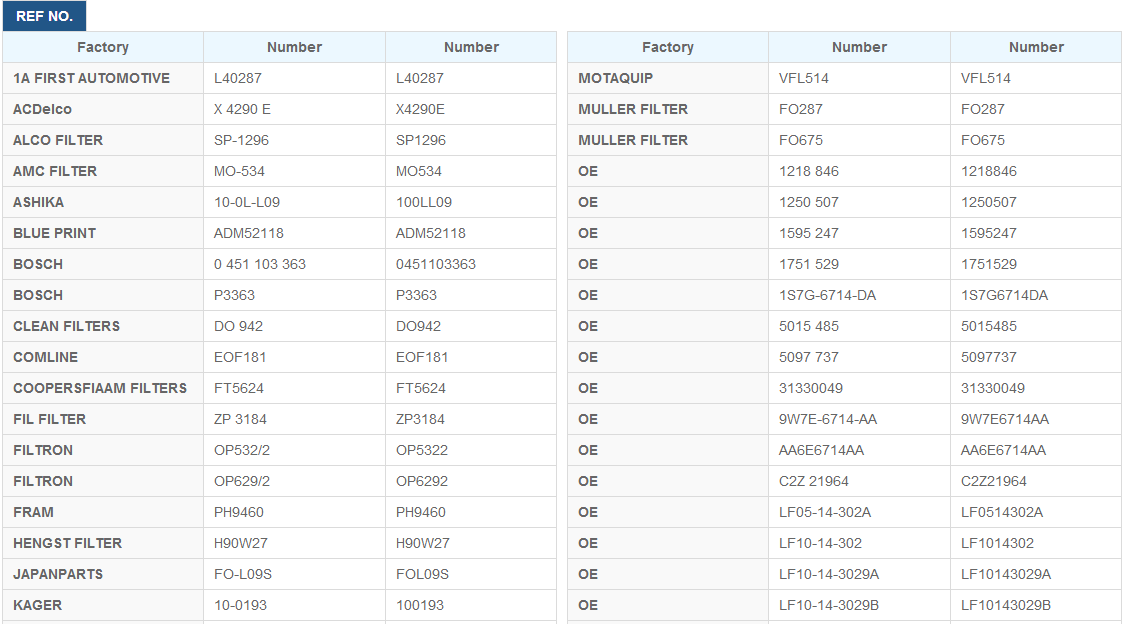Viewport: 1122px width, 624px height.
Task: Open the REF NO. tab
Action: point(44,16)
